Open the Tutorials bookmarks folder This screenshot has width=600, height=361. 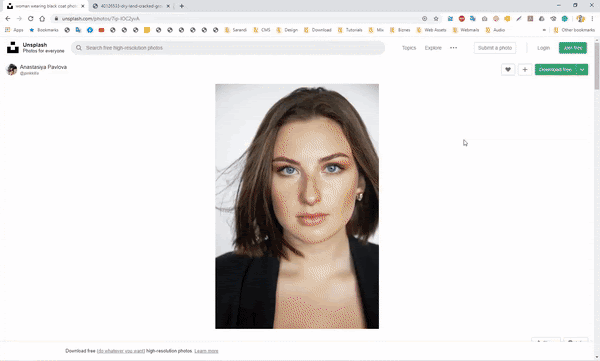[x=350, y=30]
